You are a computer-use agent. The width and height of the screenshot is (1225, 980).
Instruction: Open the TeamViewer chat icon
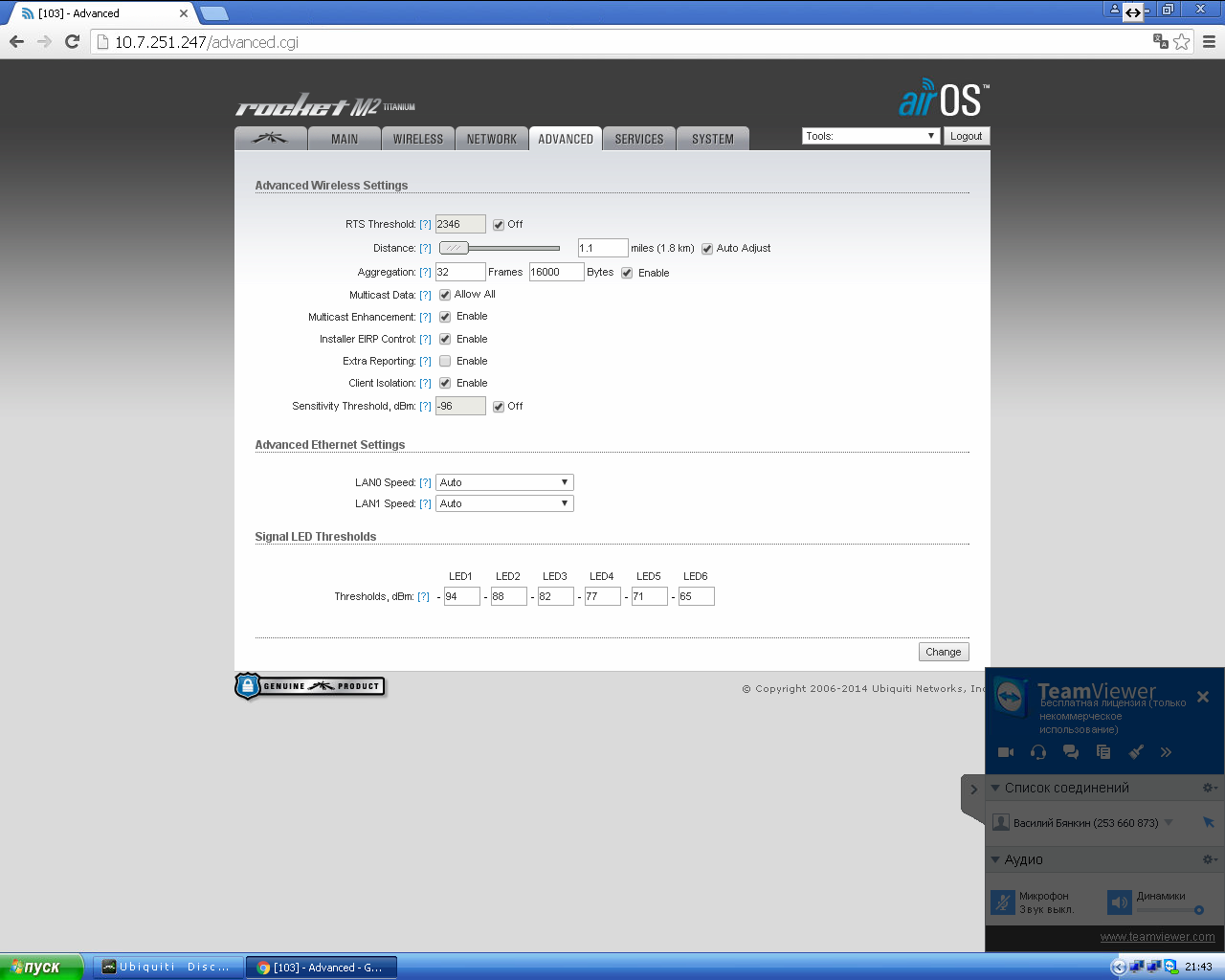coord(1071,752)
